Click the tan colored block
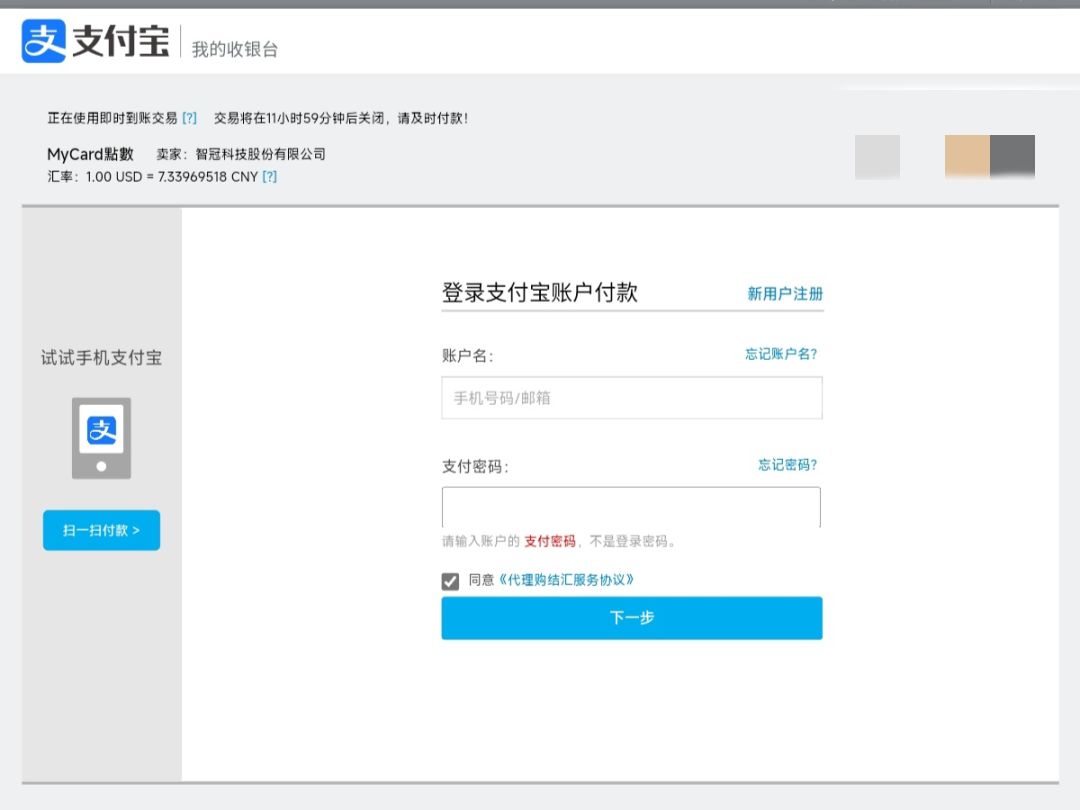The width and height of the screenshot is (1080, 810). coord(967,157)
